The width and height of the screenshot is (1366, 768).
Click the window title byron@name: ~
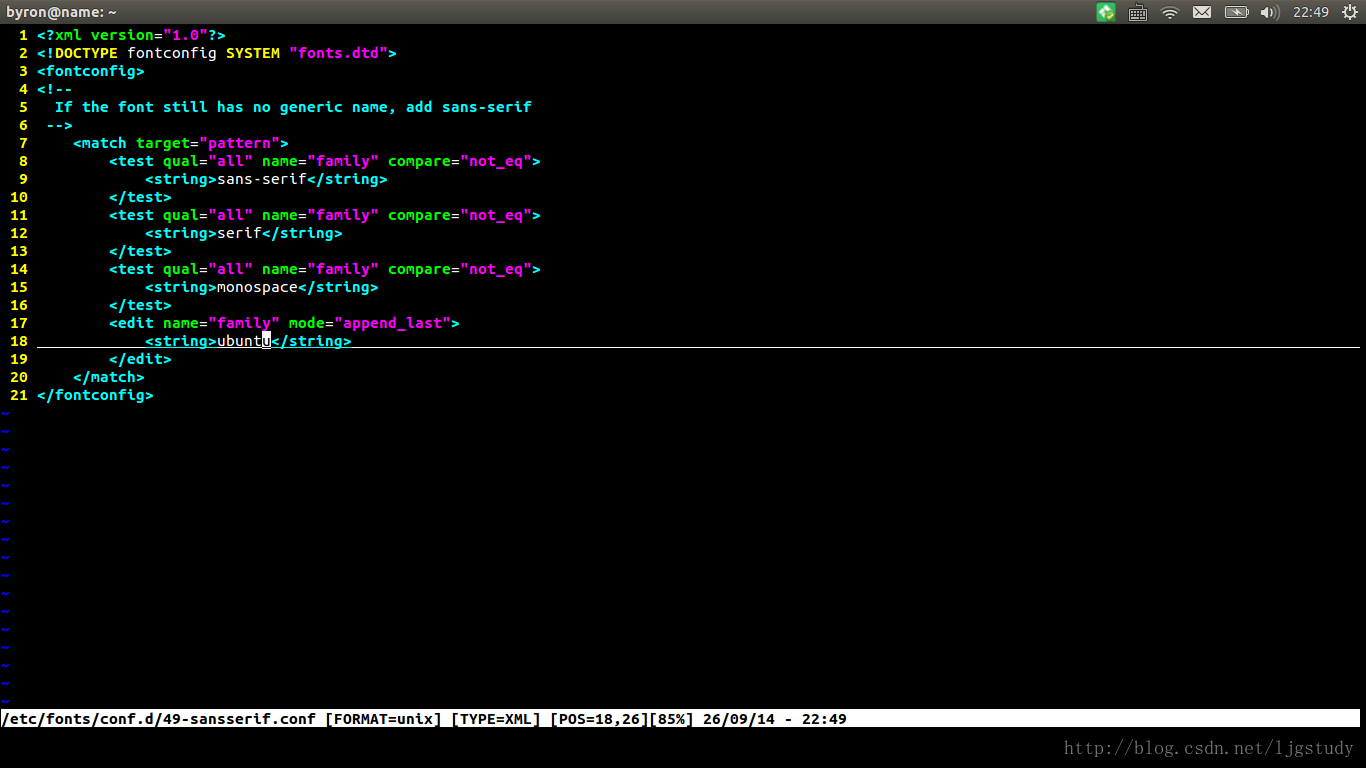point(61,12)
